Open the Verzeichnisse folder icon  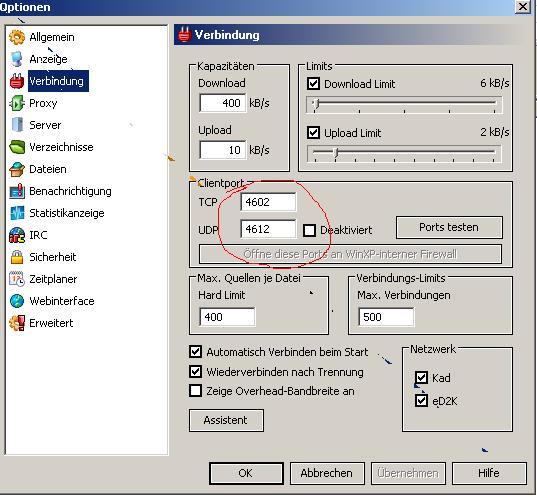coord(17,147)
